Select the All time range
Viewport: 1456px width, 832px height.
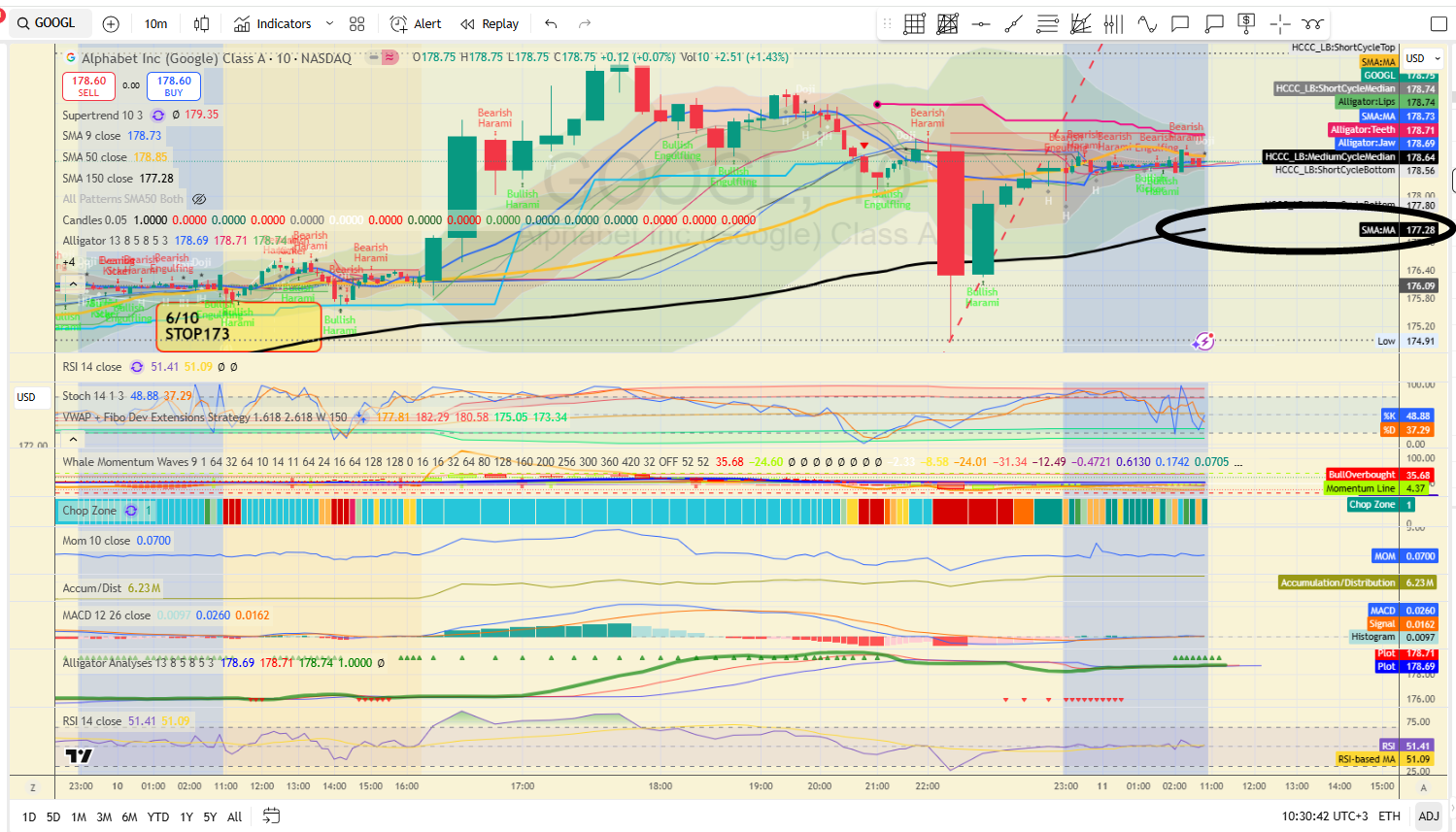pyautogui.click(x=234, y=816)
